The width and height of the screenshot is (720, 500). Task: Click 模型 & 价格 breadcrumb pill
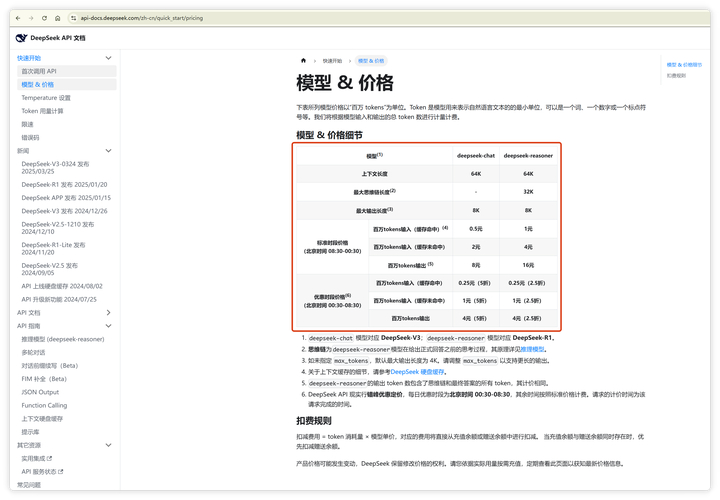tap(371, 61)
